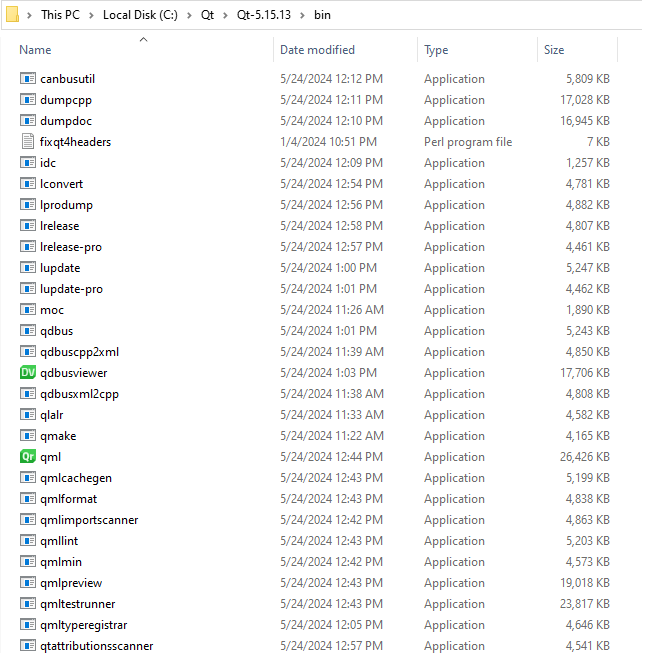The width and height of the screenshot is (646, 663).
Task: Click the qmltestrunner application icon
Action: tap(28, 604)
